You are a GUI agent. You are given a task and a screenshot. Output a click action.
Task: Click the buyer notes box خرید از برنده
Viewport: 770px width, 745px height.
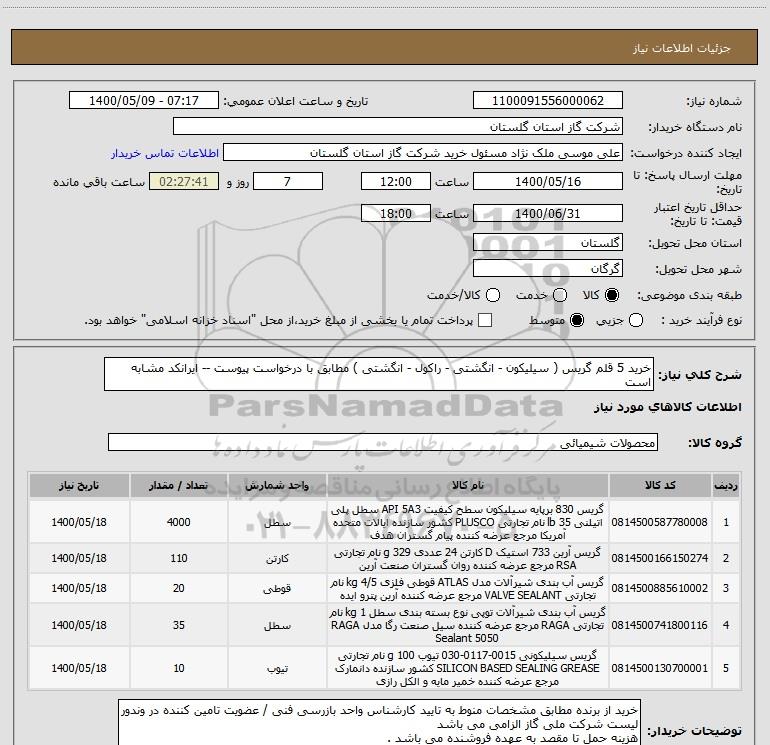coord(380,722)
